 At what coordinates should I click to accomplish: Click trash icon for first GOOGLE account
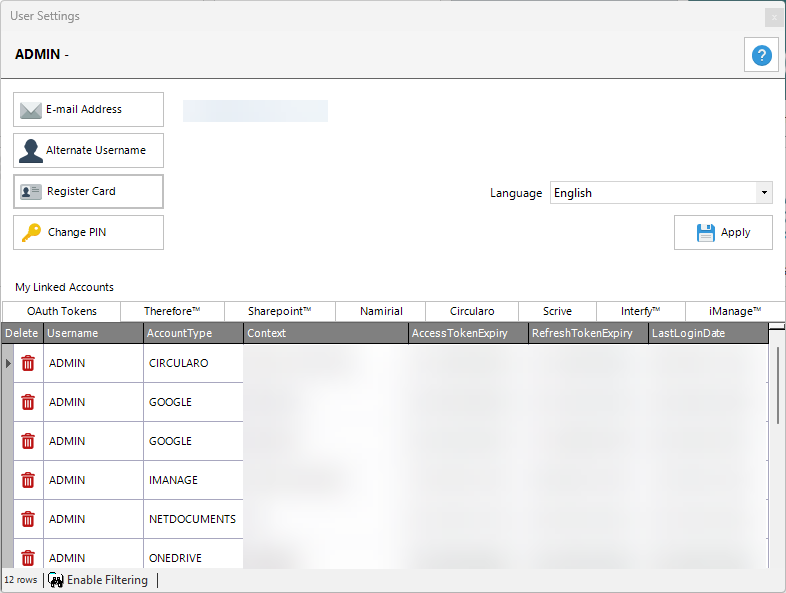pos(28,402)
